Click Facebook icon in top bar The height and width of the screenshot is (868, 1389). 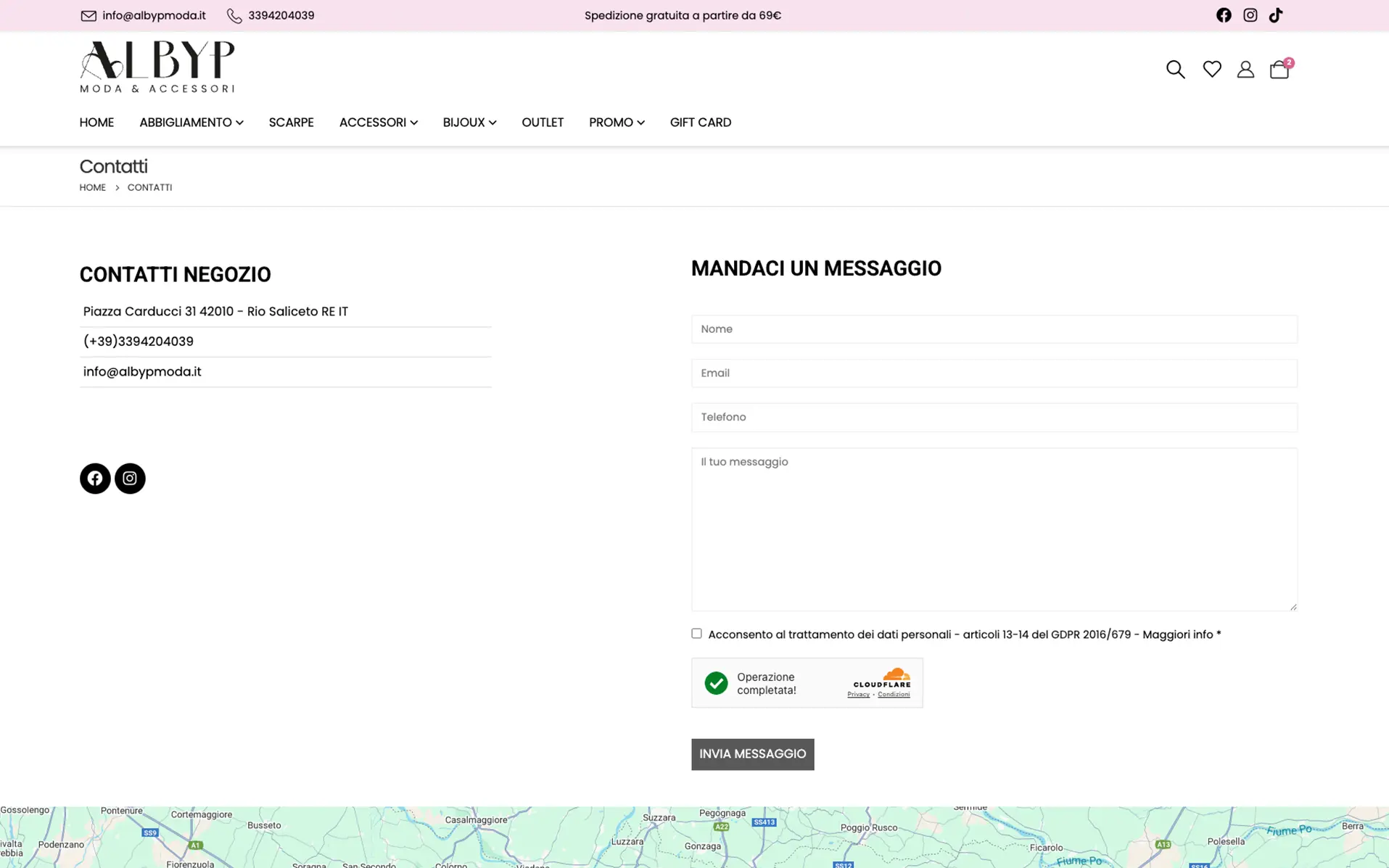(1223, 15)
